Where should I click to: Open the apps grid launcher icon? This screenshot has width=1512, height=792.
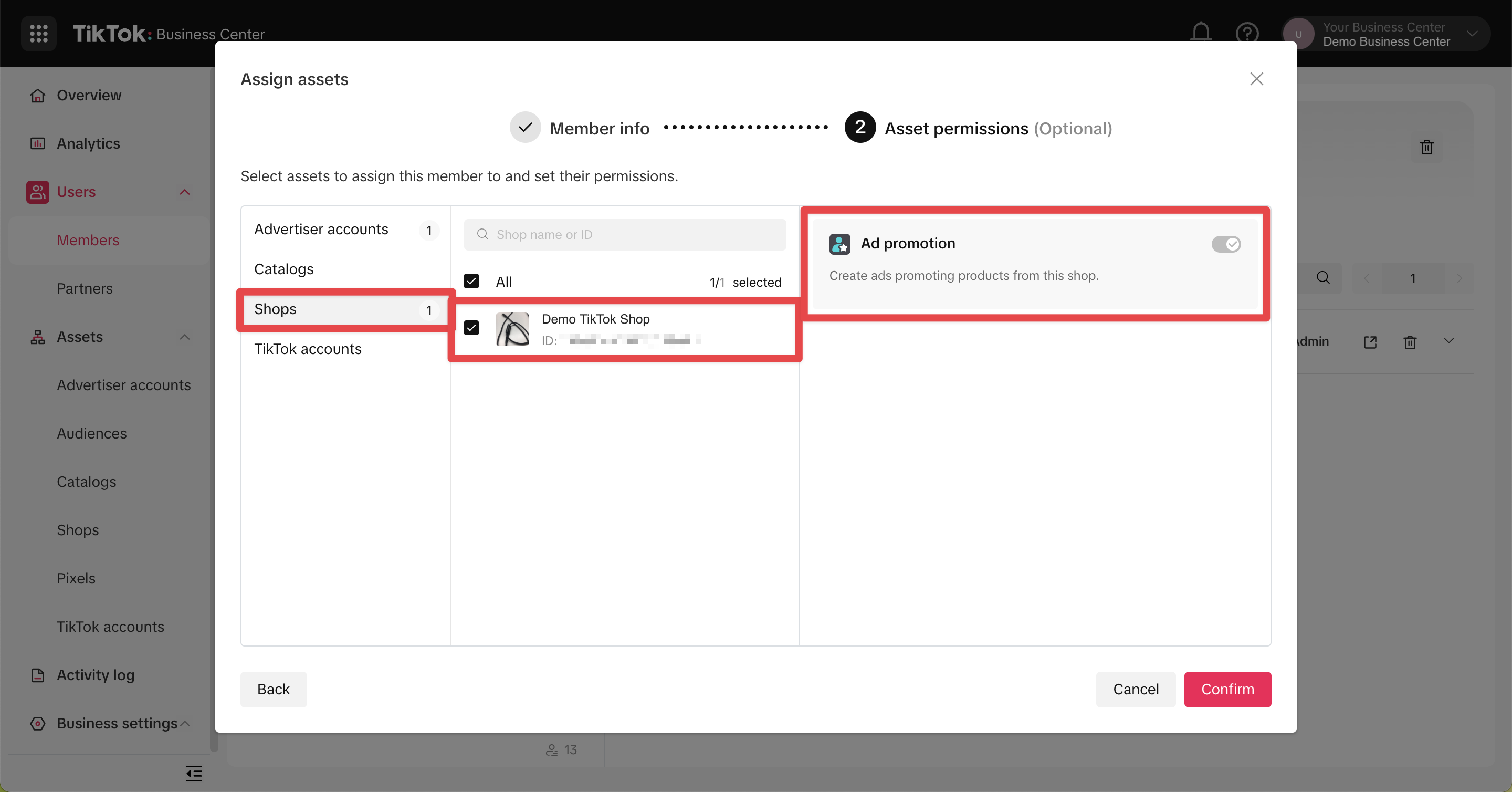click(x=39, y=34)
